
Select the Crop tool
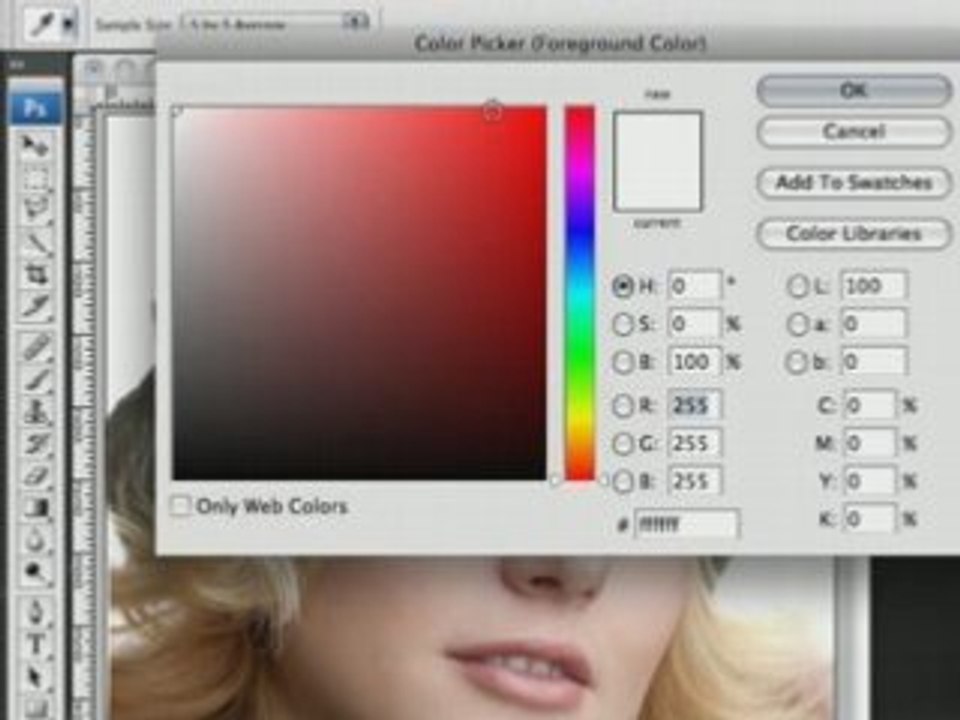tap(36, 275)
